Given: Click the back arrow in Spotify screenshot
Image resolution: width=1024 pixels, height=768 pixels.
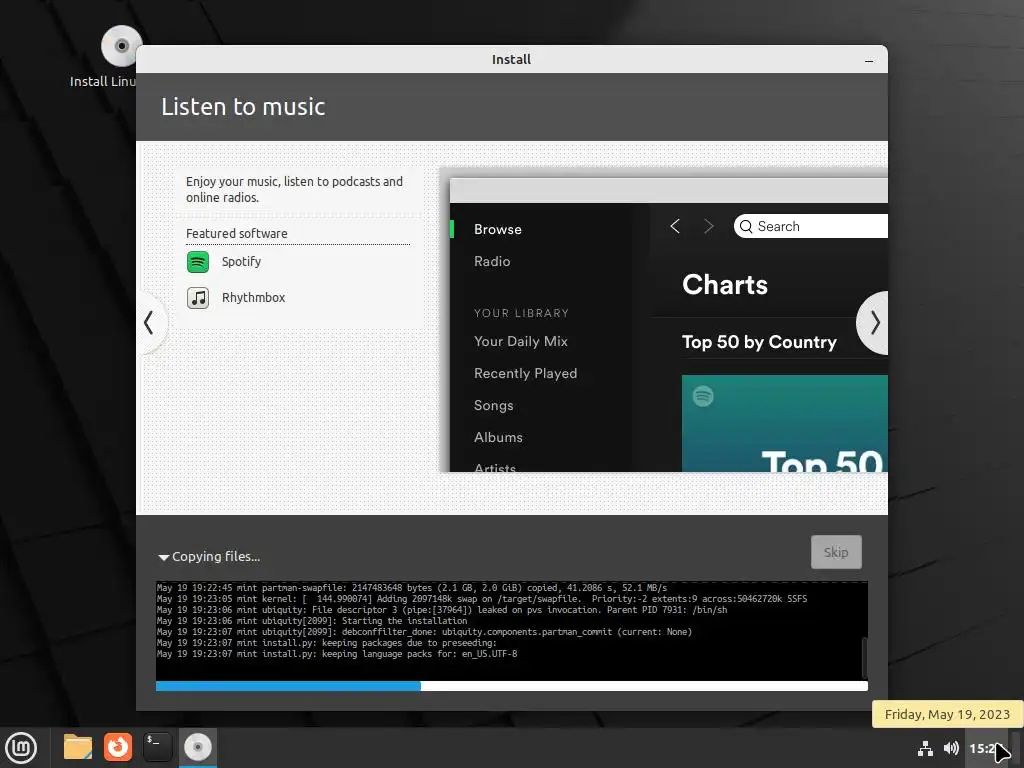Looking at the screenshot, I should click(675, 226).
